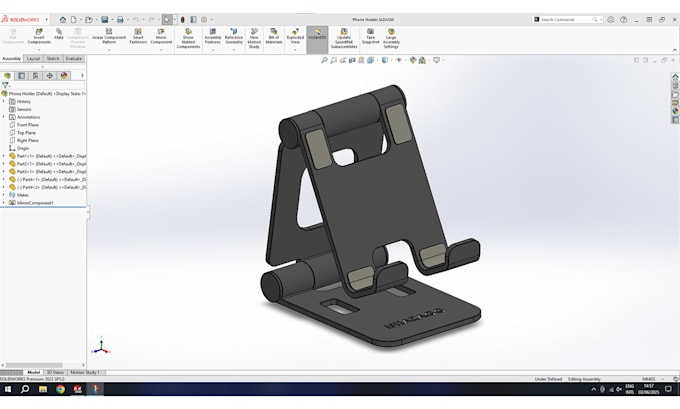Toggle the Select cursor tool
This screenshot has height=409, width=680.
tap(167, 20)
